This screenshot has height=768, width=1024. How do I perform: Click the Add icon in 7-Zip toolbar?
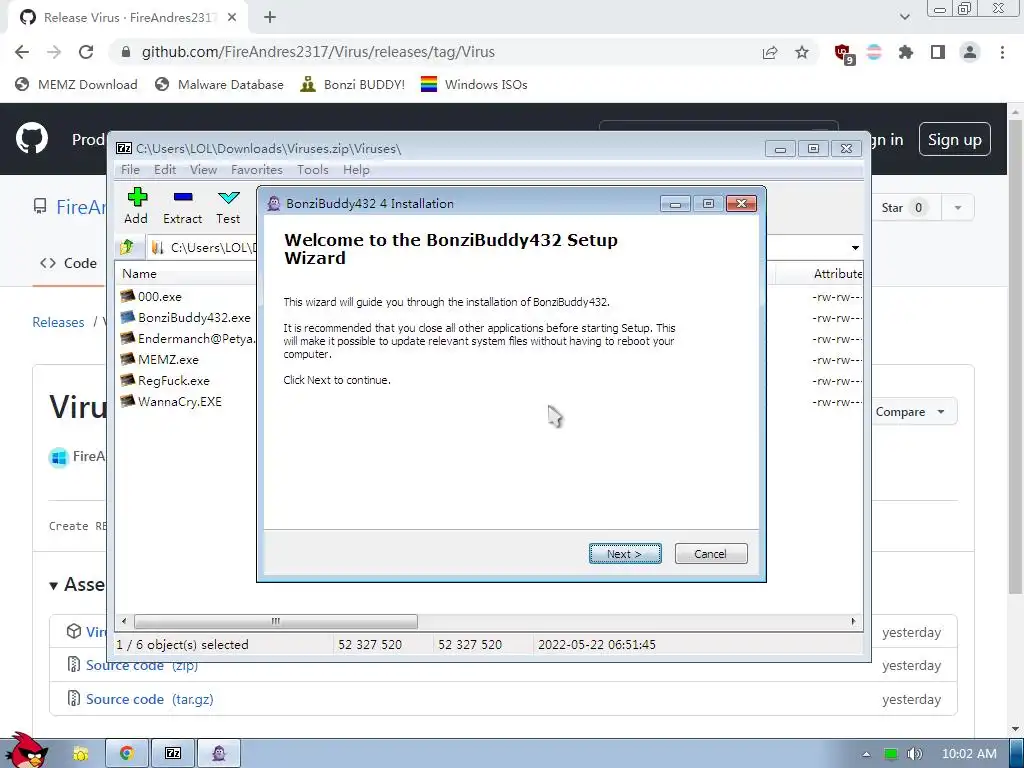click(136, 206)
